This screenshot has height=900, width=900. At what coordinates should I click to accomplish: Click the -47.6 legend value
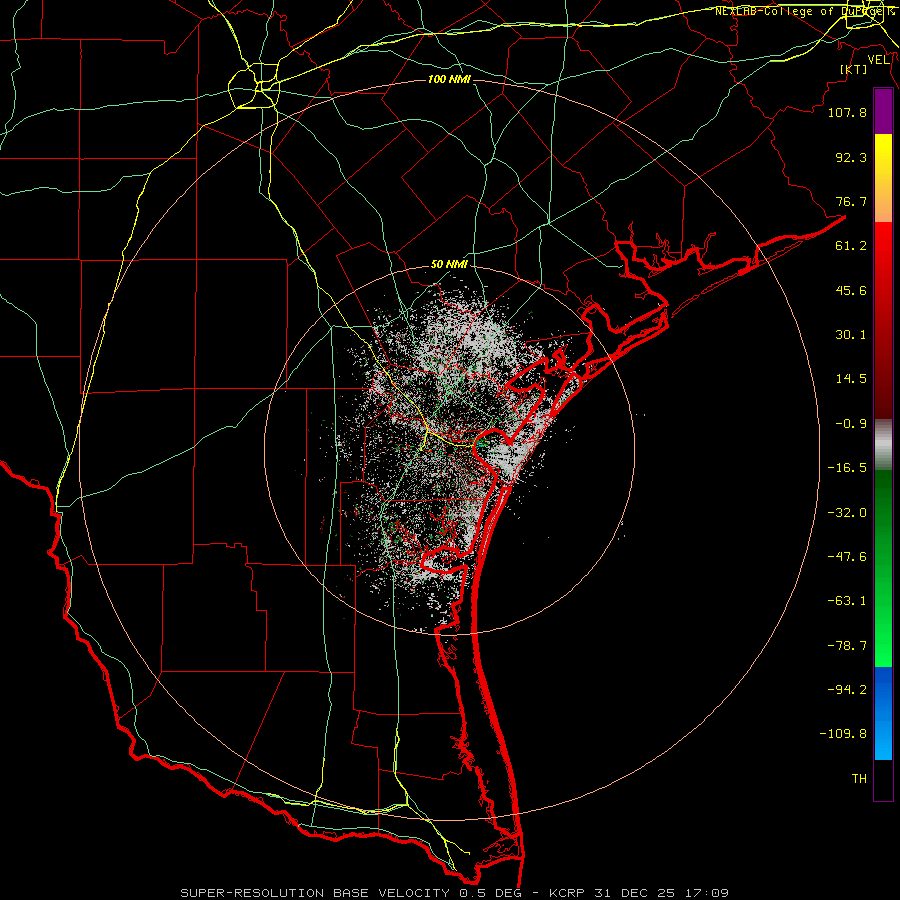tap(847, 557)
